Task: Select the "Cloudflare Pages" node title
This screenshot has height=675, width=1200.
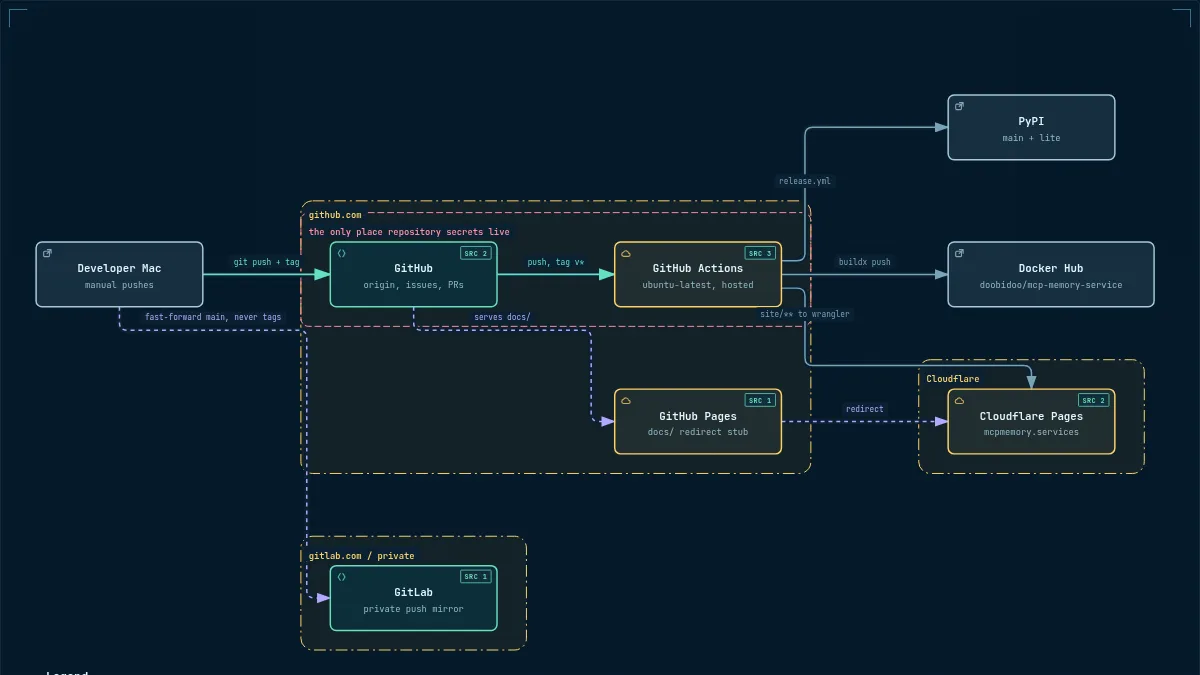Action: tap(1031, 416)
